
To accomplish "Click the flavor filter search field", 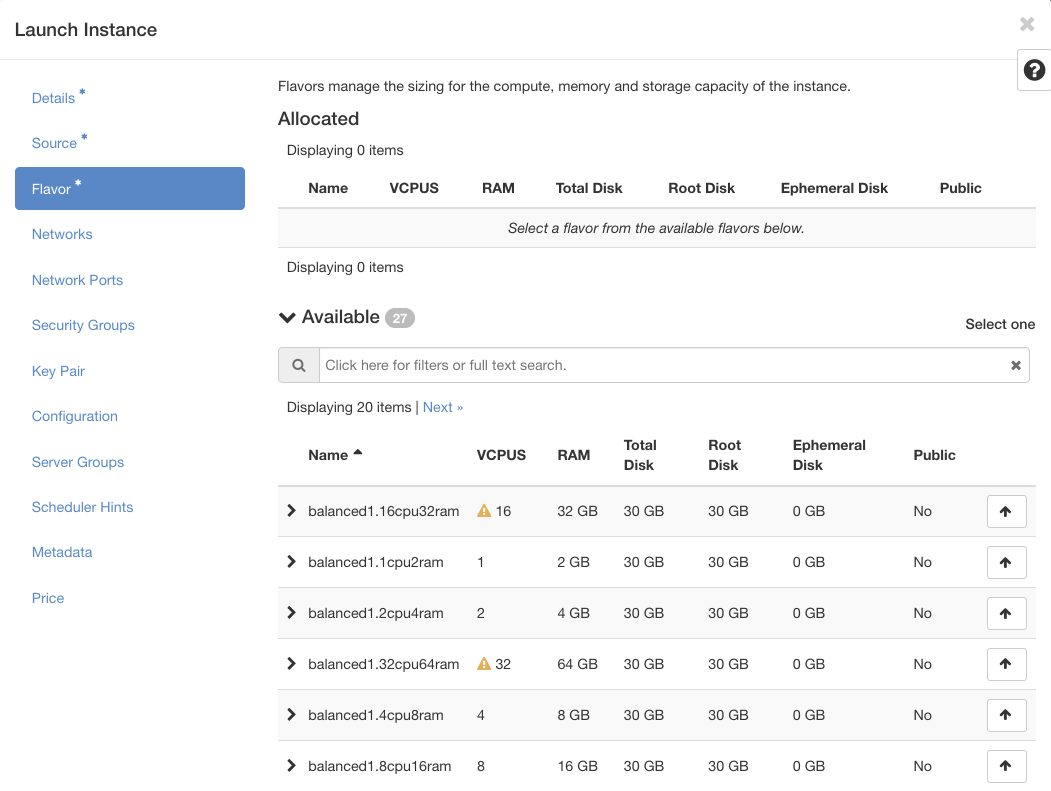I will 660,366.
